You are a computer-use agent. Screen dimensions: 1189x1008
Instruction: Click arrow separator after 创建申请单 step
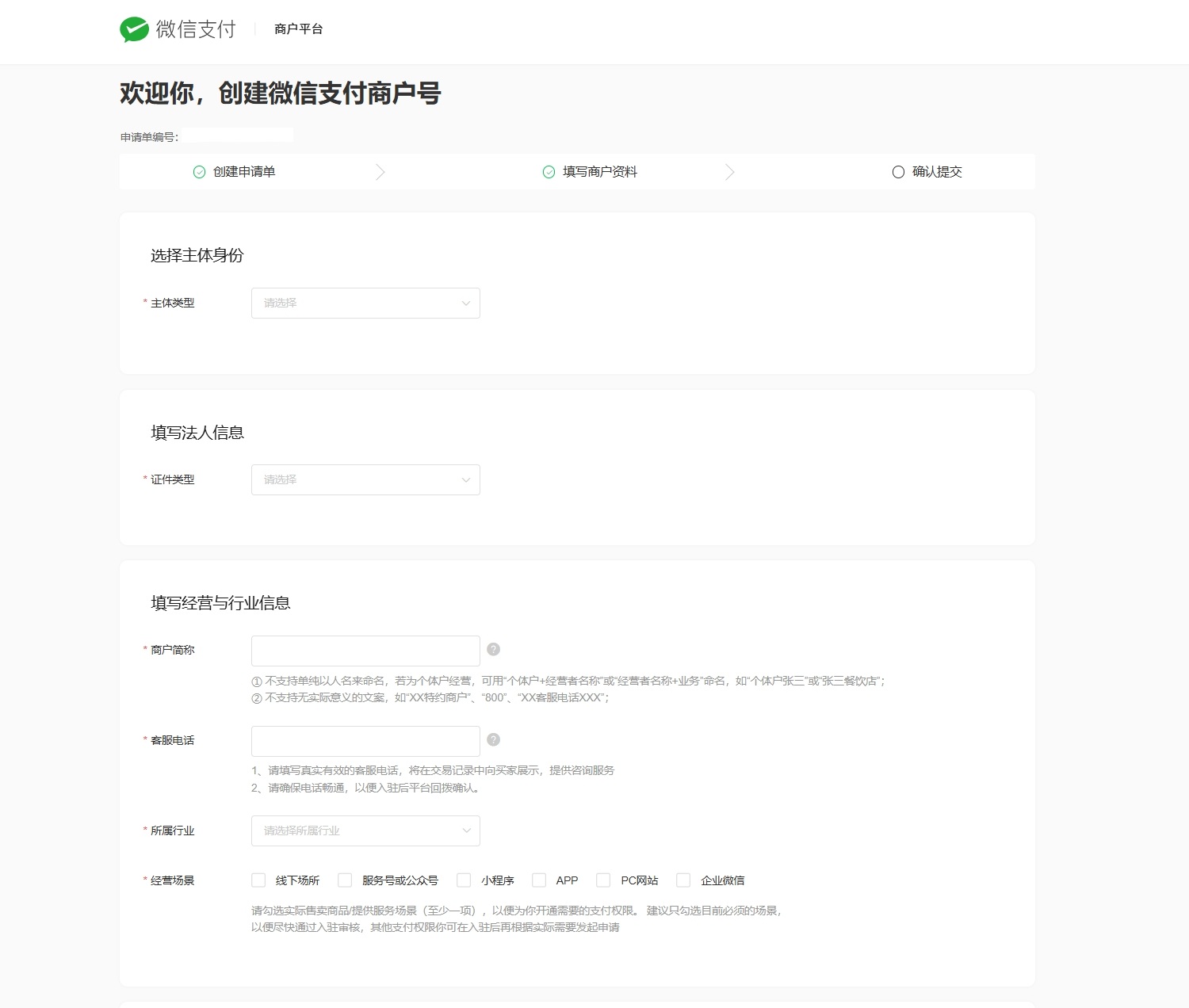(380, 172)
